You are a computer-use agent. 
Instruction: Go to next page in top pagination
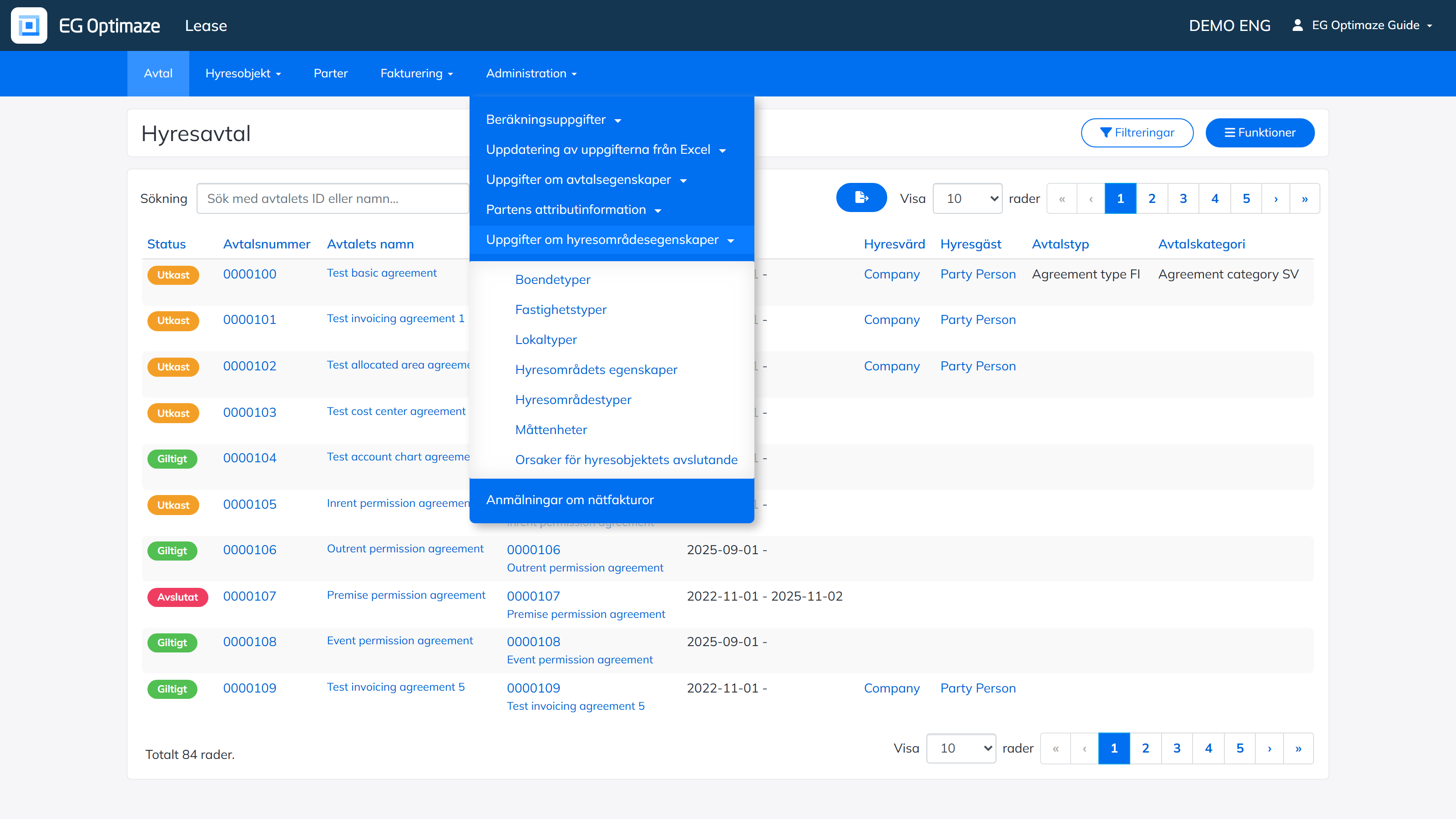pyautogui.click(x=1276, y=198)
